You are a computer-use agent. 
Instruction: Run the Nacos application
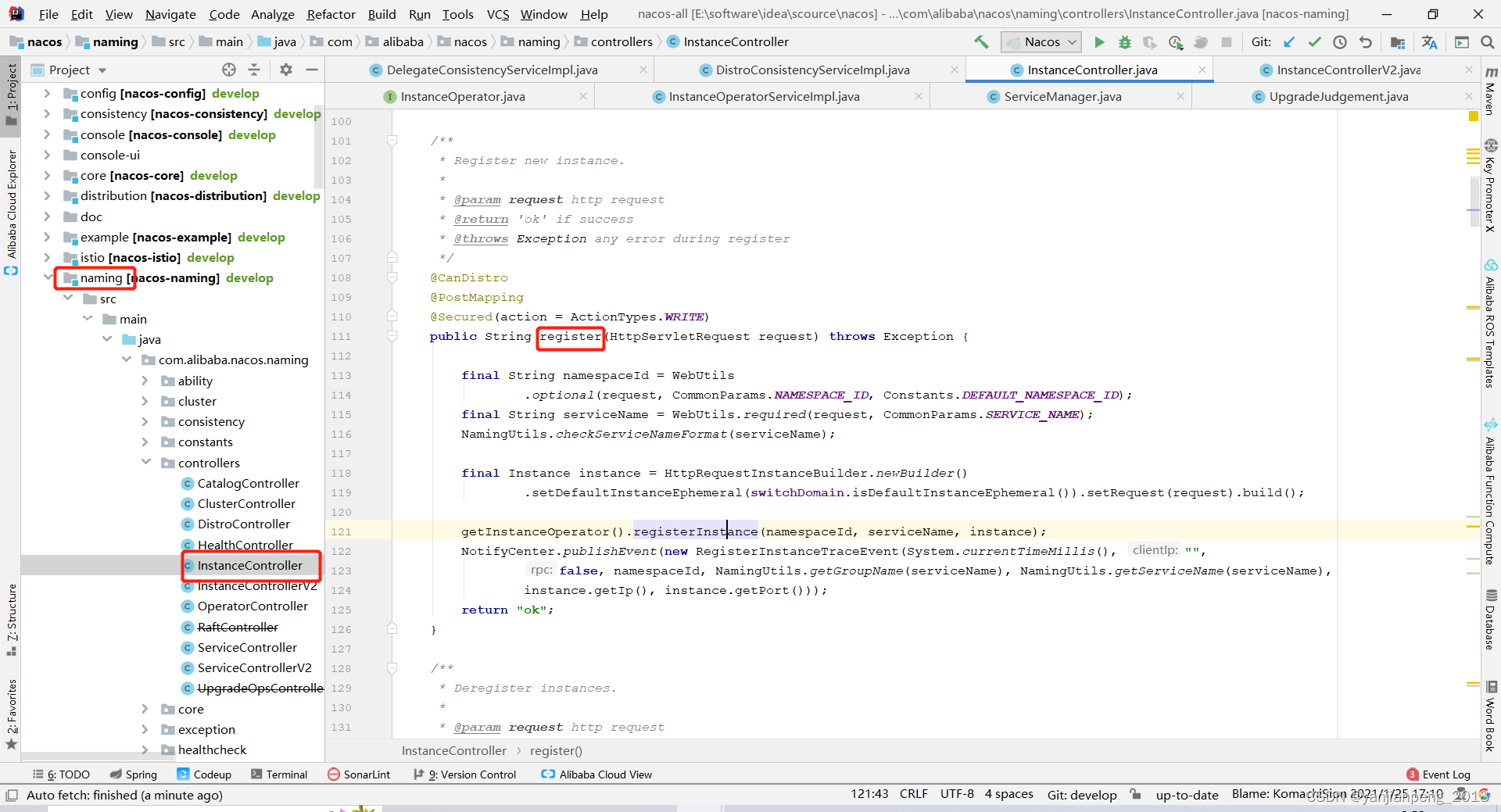click(x=1099, y=41)
